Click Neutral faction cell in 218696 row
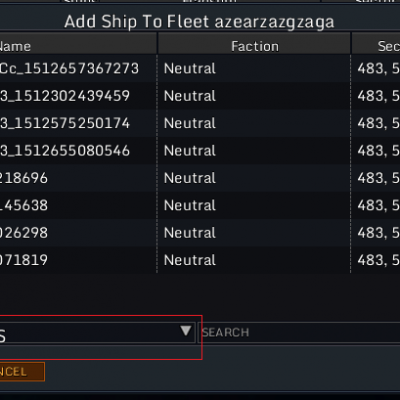Image resolution: width=400 pixels, height=400 pixels. point(190,178)
